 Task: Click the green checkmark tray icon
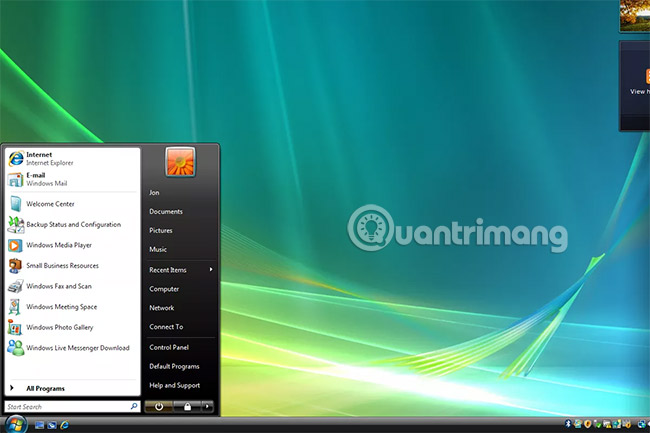point(597,424)
